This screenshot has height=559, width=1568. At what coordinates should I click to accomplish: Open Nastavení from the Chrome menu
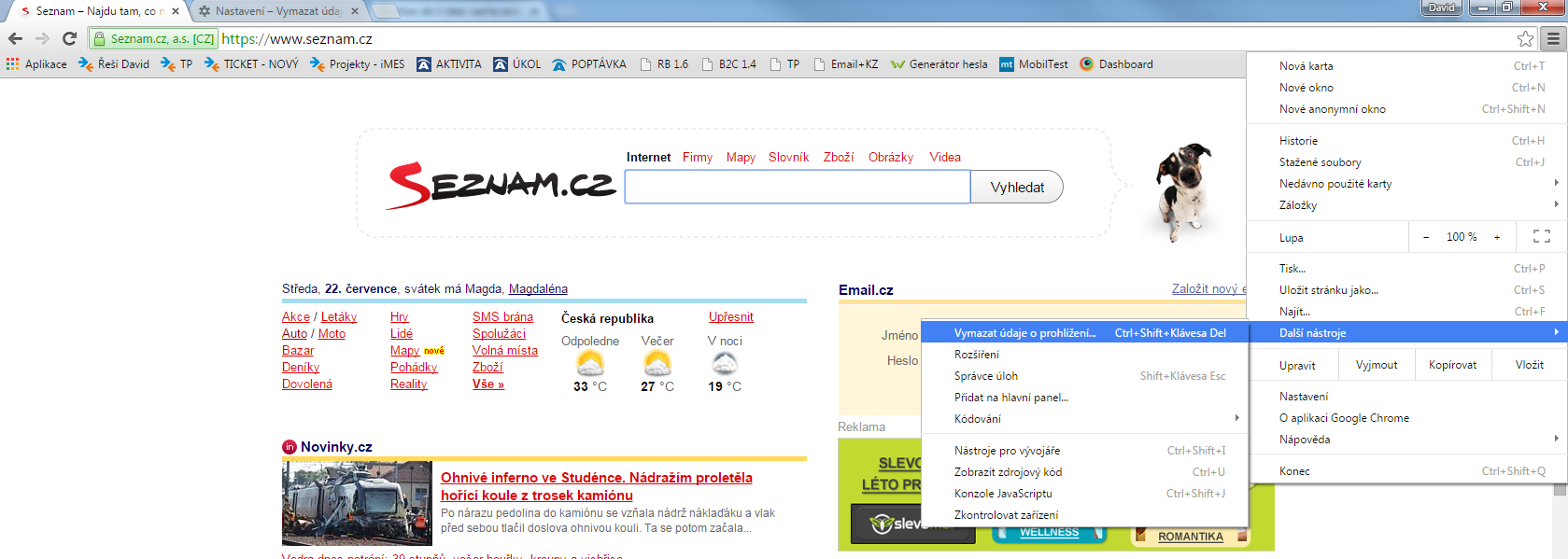[1406, 397]
